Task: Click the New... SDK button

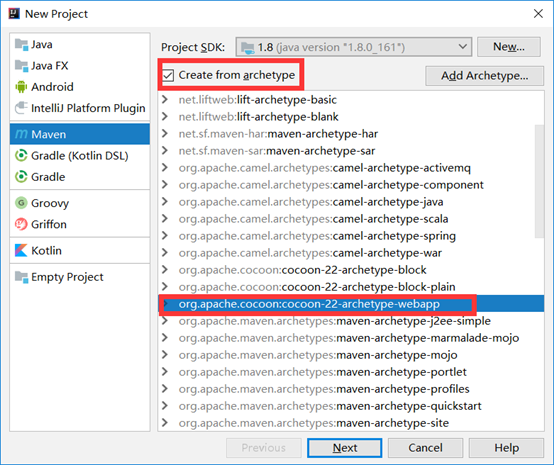Action: coord(509,47)
